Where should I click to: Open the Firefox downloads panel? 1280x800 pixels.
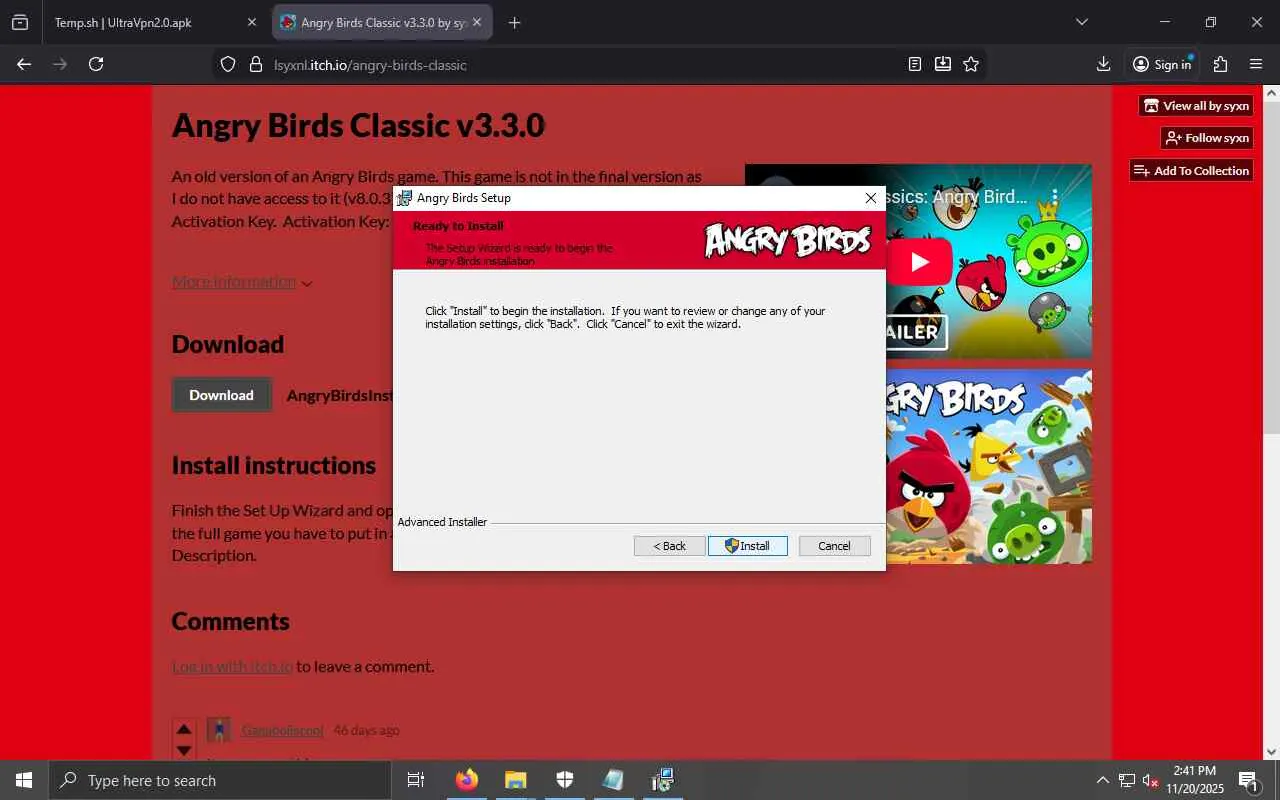tap(1103, 64)
